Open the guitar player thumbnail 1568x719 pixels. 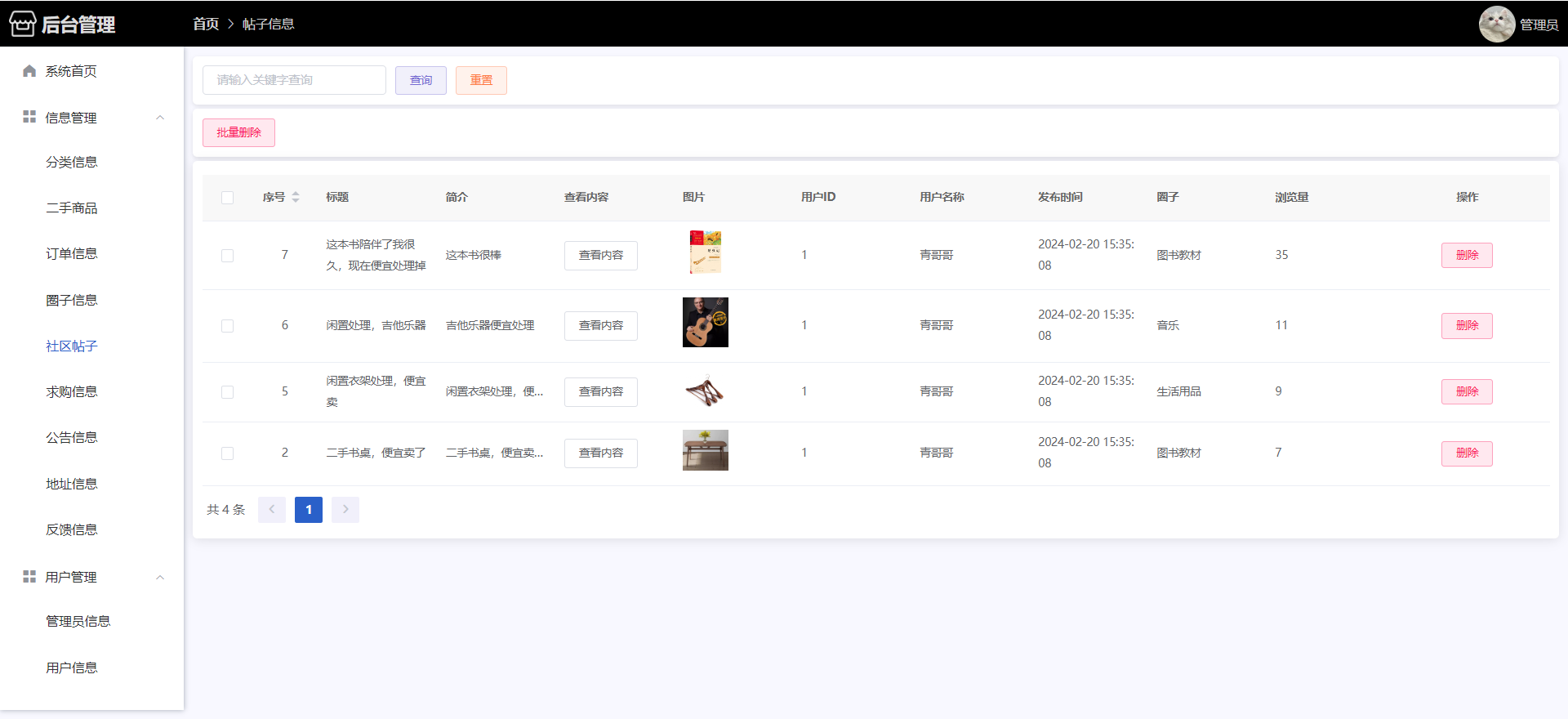point(706,322)
